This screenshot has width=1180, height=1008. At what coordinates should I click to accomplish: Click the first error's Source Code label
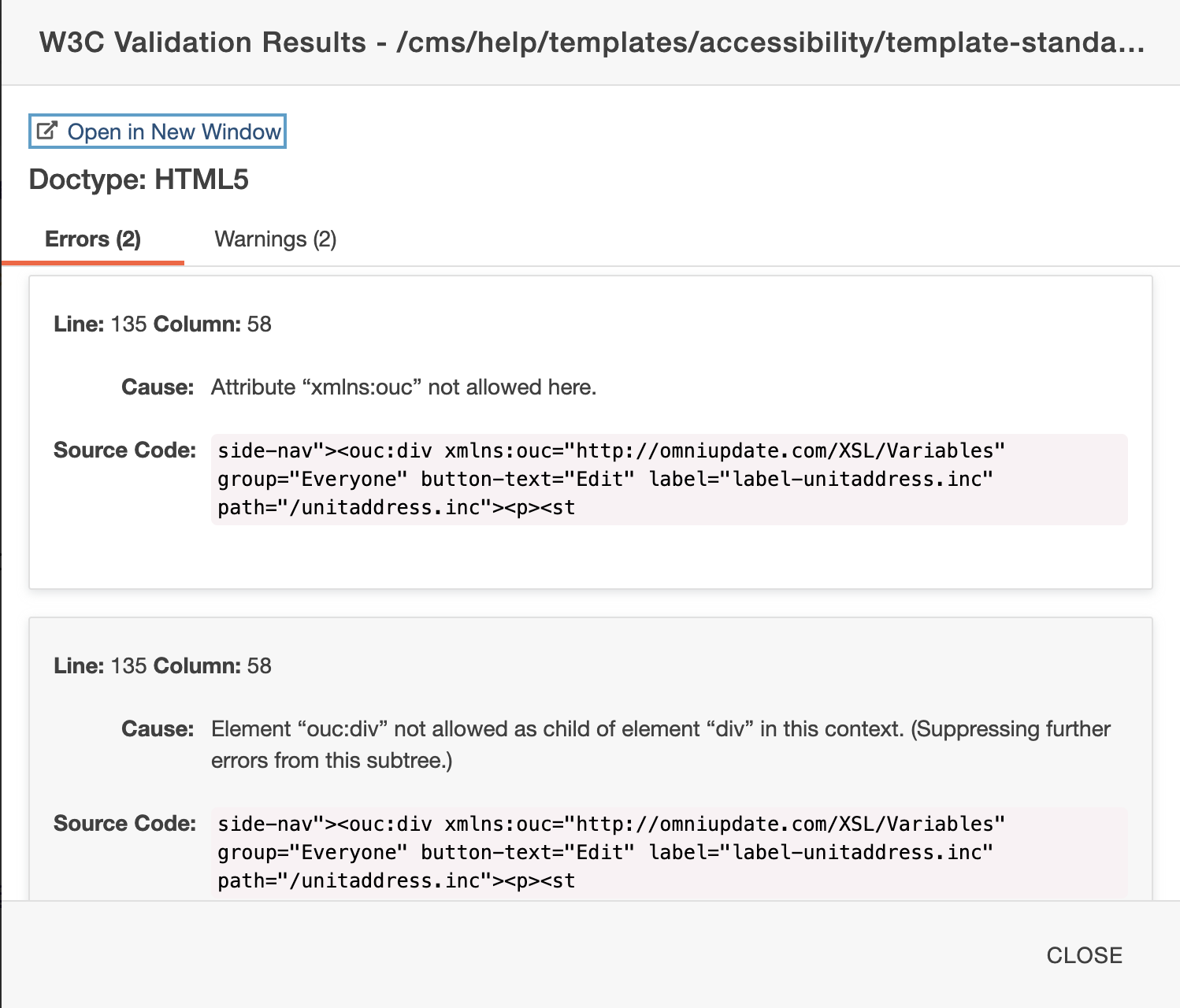click(124, 450)
